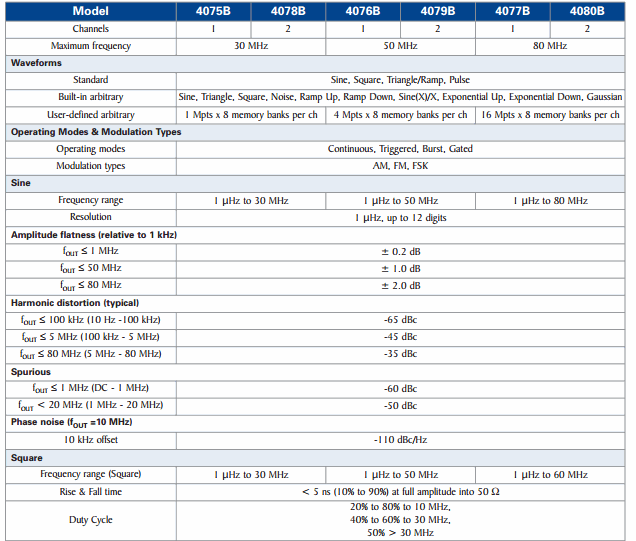636x541 pixels.
Task: Click the Model header label
Action: point(91,12)
